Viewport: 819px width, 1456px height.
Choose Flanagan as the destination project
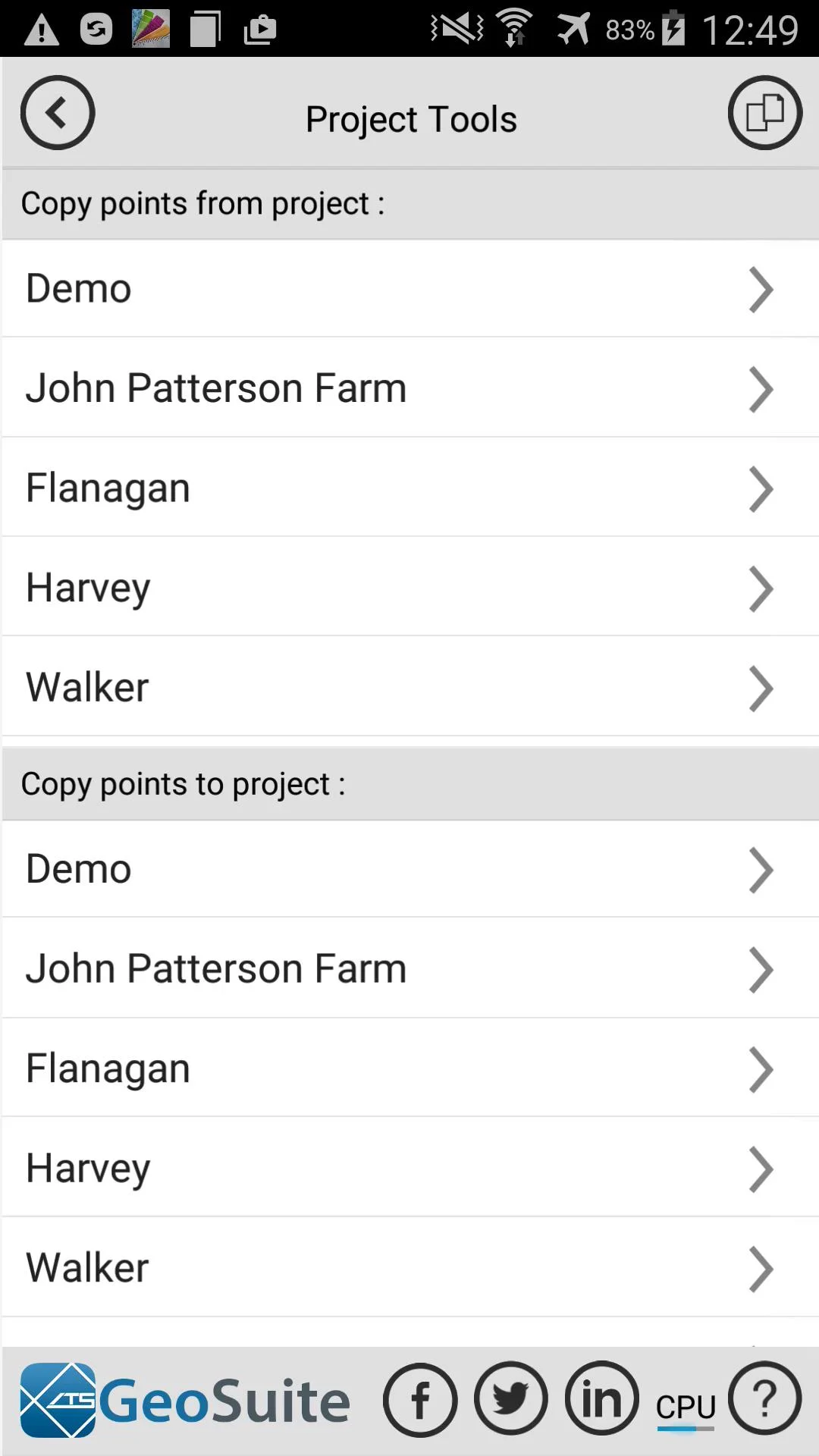(x=409, y=1068)
